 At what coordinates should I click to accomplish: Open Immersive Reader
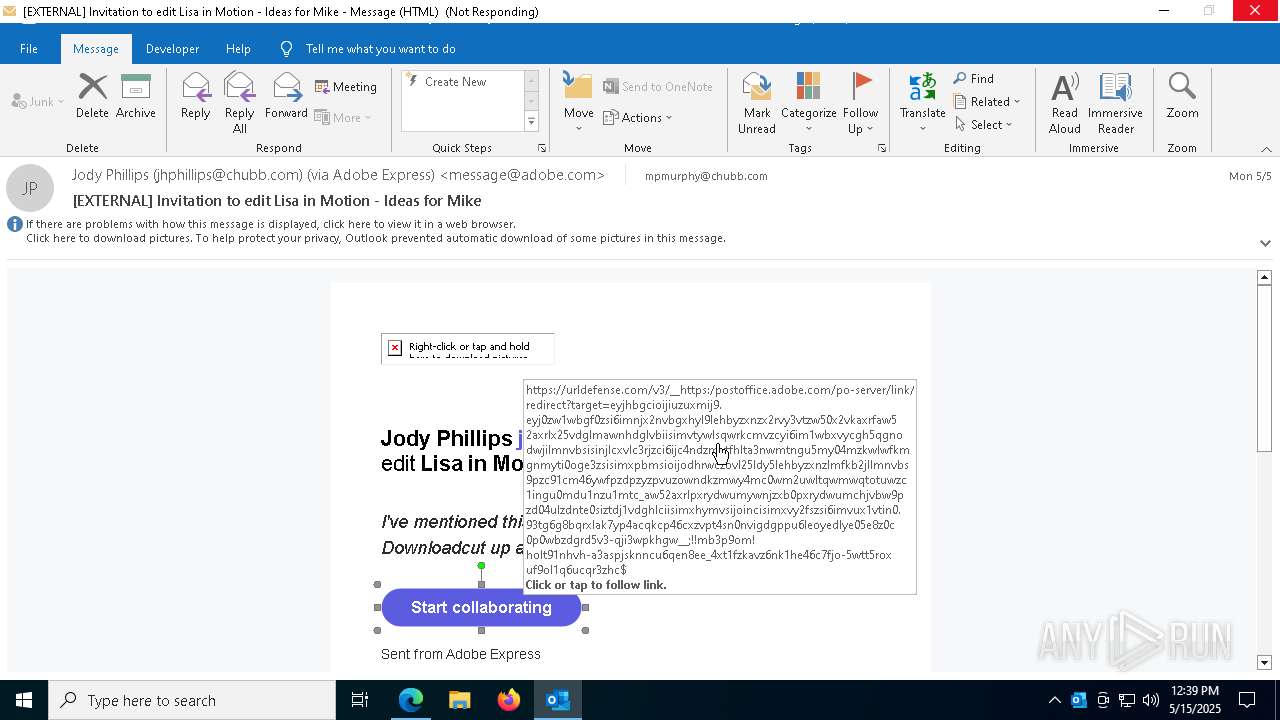[x=1115, y=103]
